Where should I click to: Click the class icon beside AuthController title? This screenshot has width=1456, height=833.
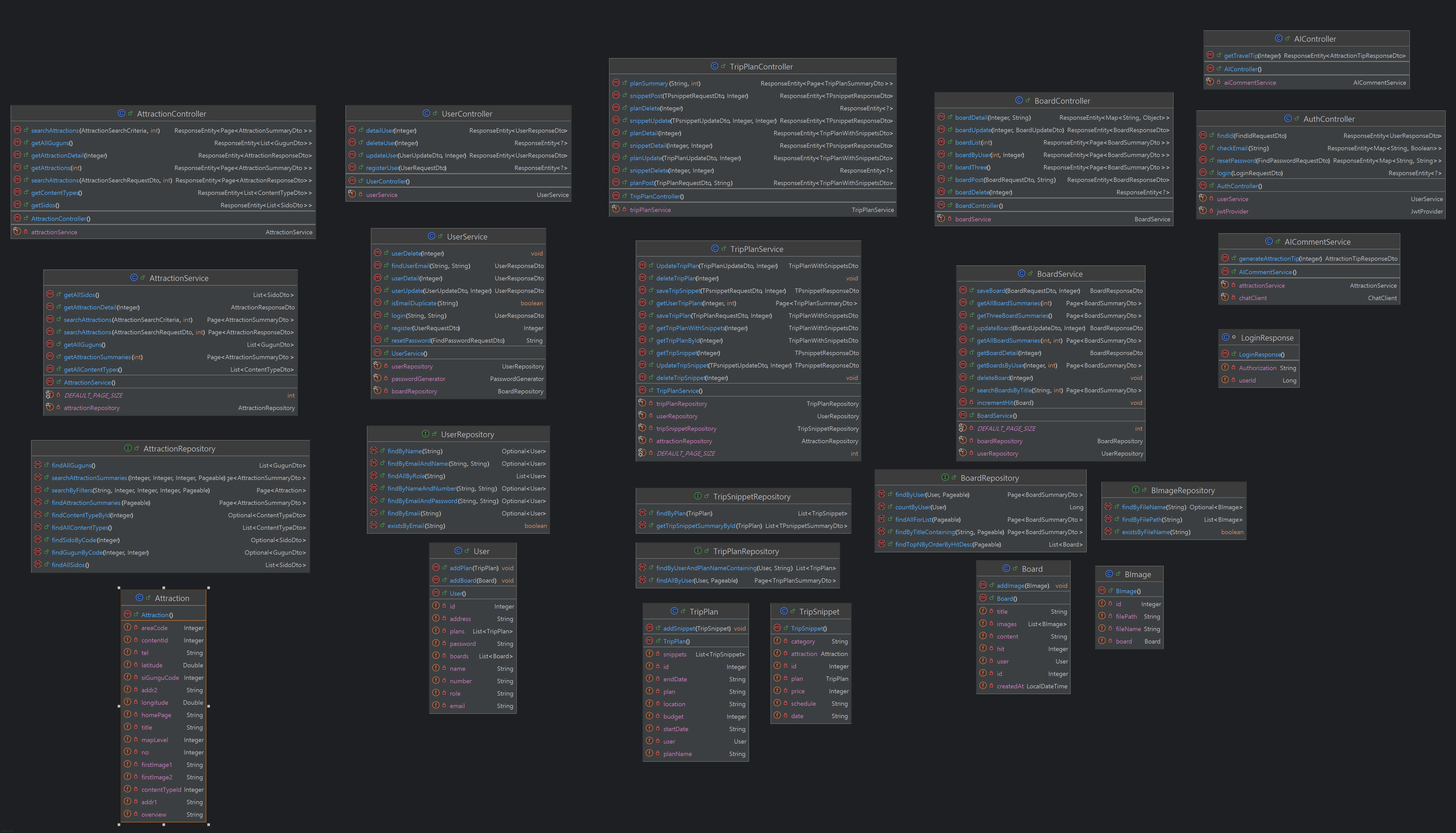(1288, 118)
